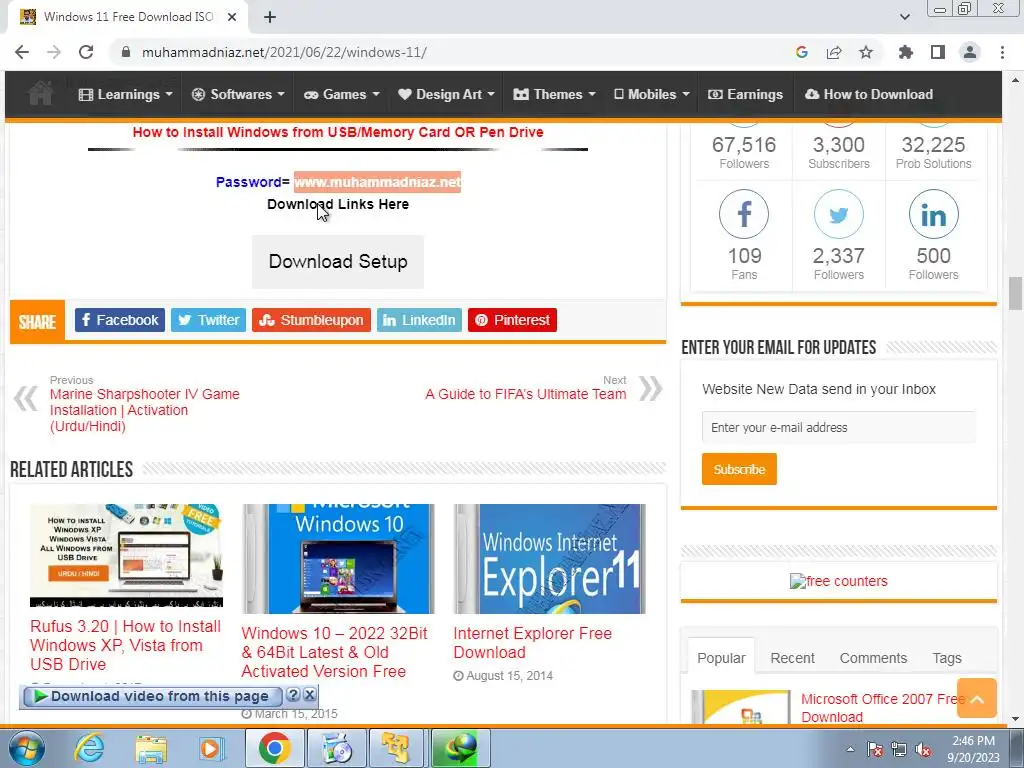Expand the Learnings menu
This screenshot has height=768, width=1024.
pos(125,94)
